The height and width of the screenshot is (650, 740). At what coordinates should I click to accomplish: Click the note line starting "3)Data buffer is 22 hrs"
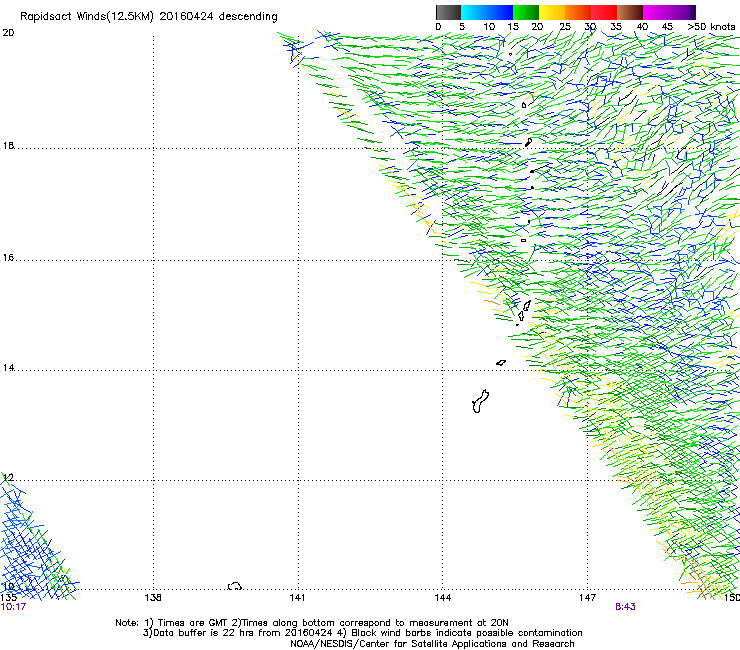(x=362, y=633)
